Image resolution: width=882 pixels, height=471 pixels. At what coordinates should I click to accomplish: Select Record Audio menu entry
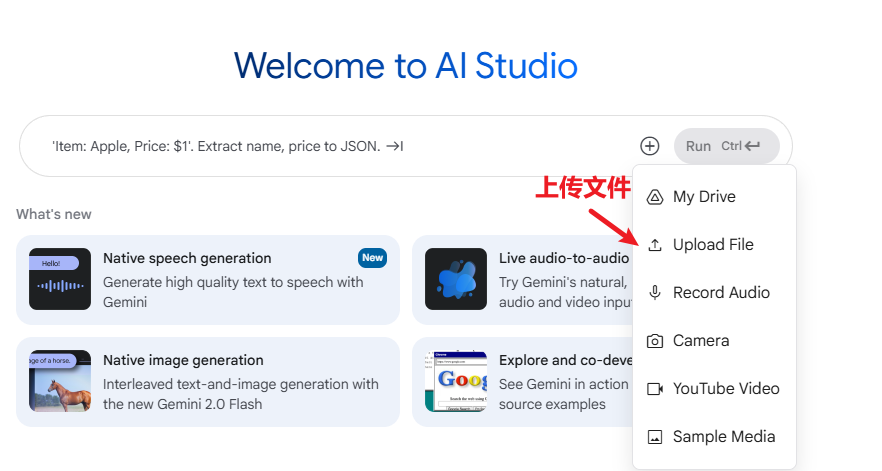click(721, 293)
